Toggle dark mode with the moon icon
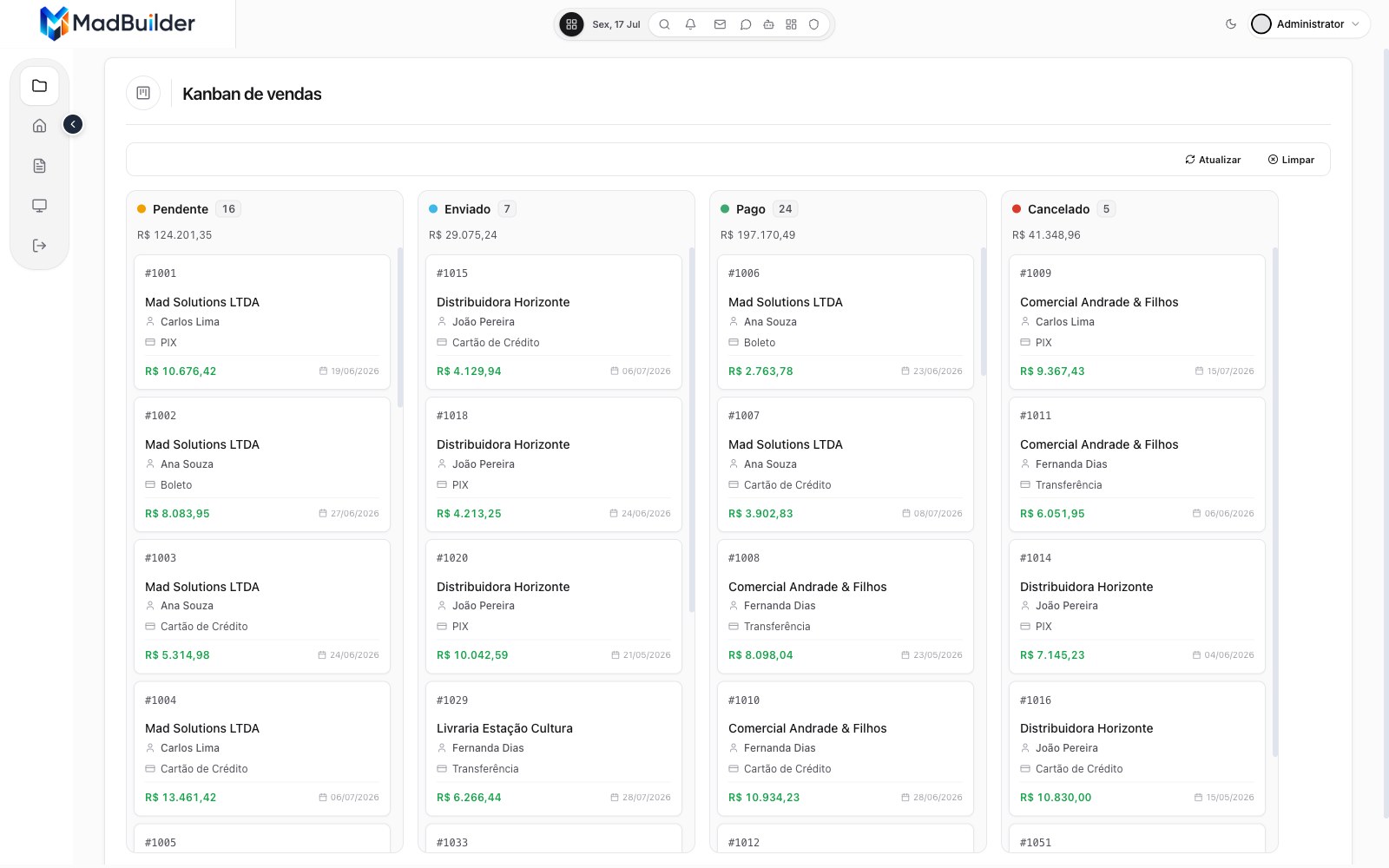The height and width of the screenshot is (868, 1389). coord(1231,24)
